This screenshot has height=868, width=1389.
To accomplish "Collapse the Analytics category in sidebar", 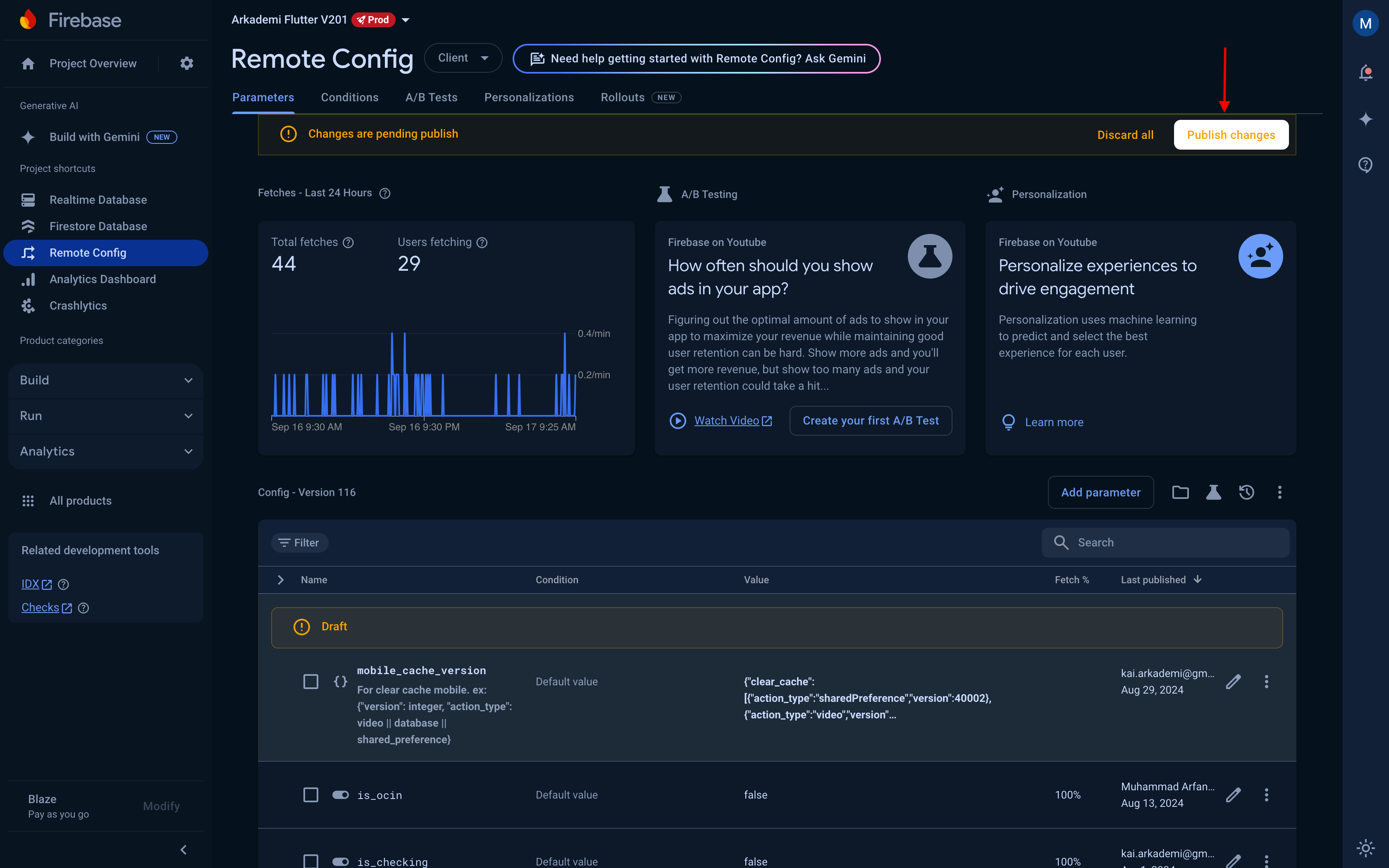I will [x=189, y=451].
